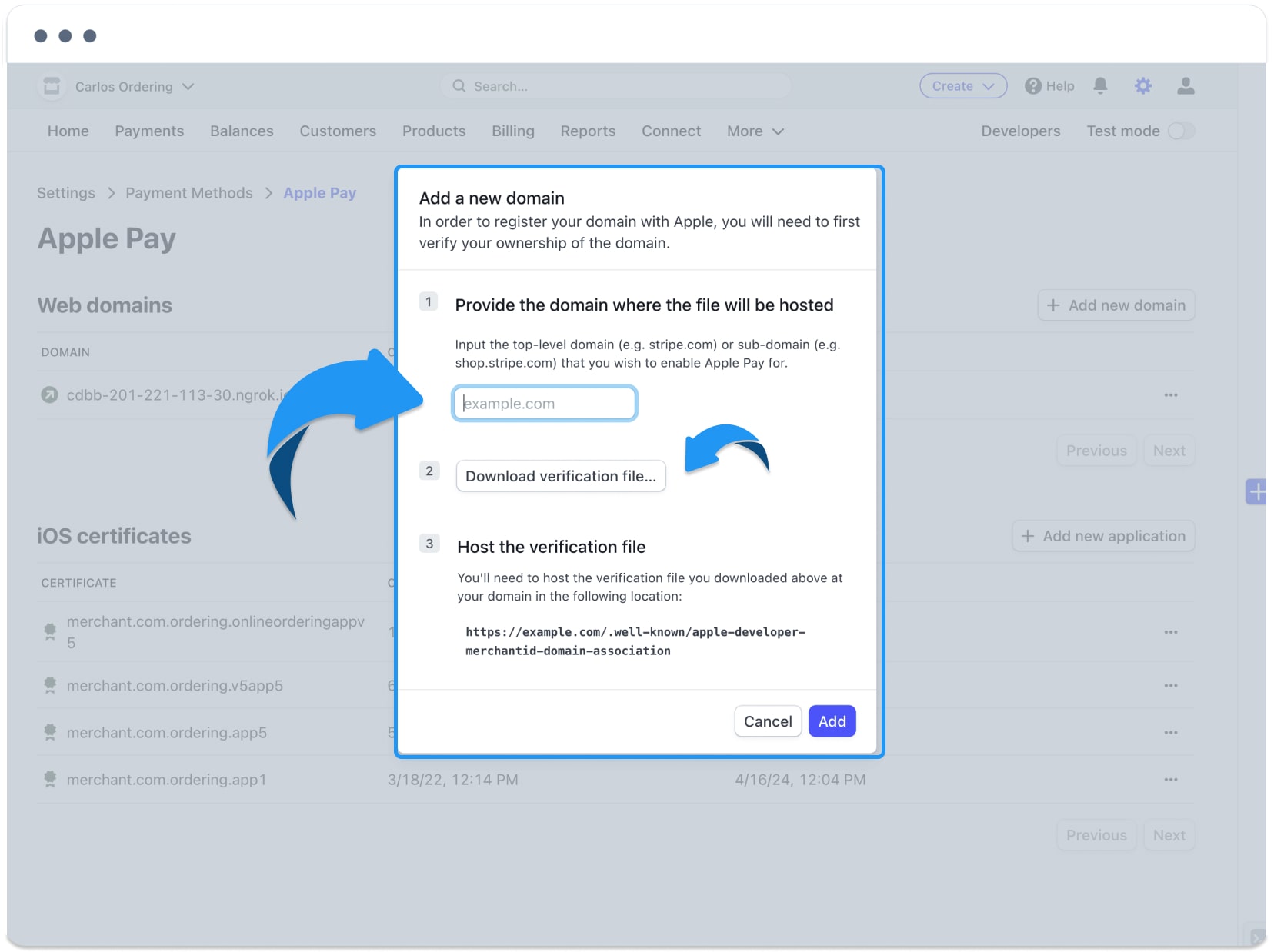
Task: Open the user profile icon
Action: pyautogui.click(x=1186, y=85)
